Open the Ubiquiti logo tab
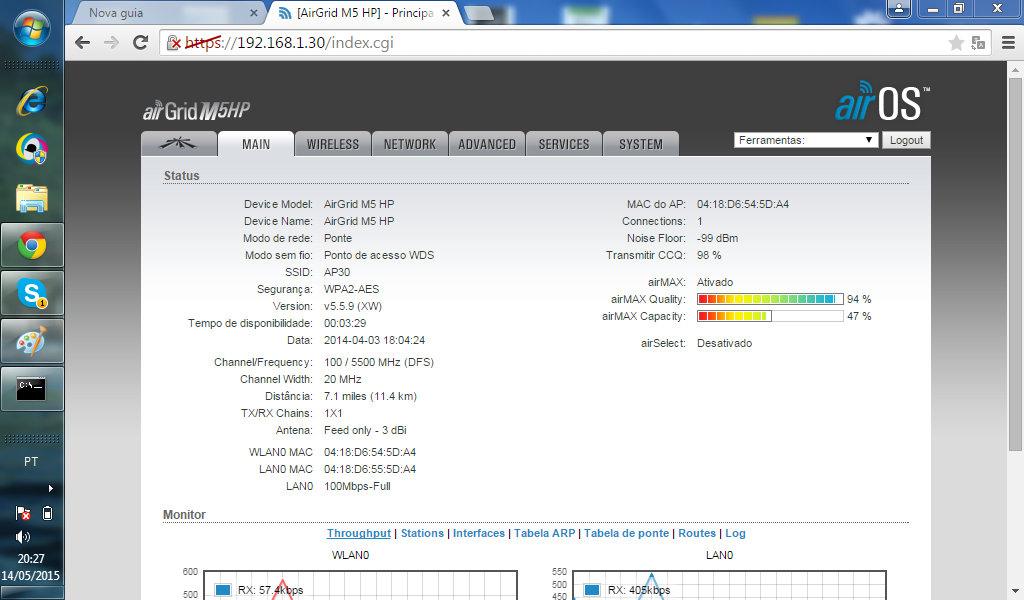This screenshot has height=600, width=1024. pos(179,144)
